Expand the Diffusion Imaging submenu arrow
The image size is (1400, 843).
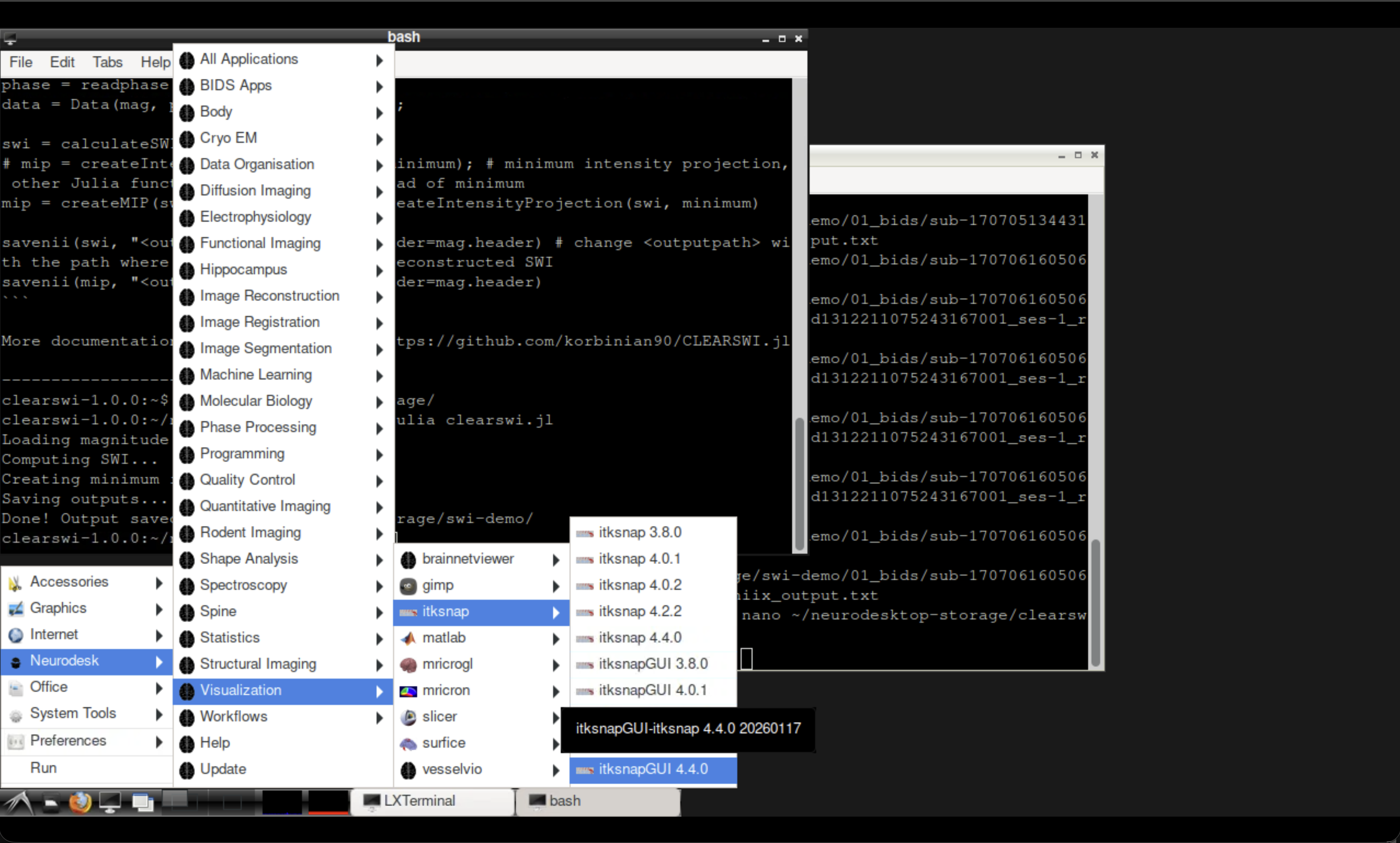[x=379, y=191]
